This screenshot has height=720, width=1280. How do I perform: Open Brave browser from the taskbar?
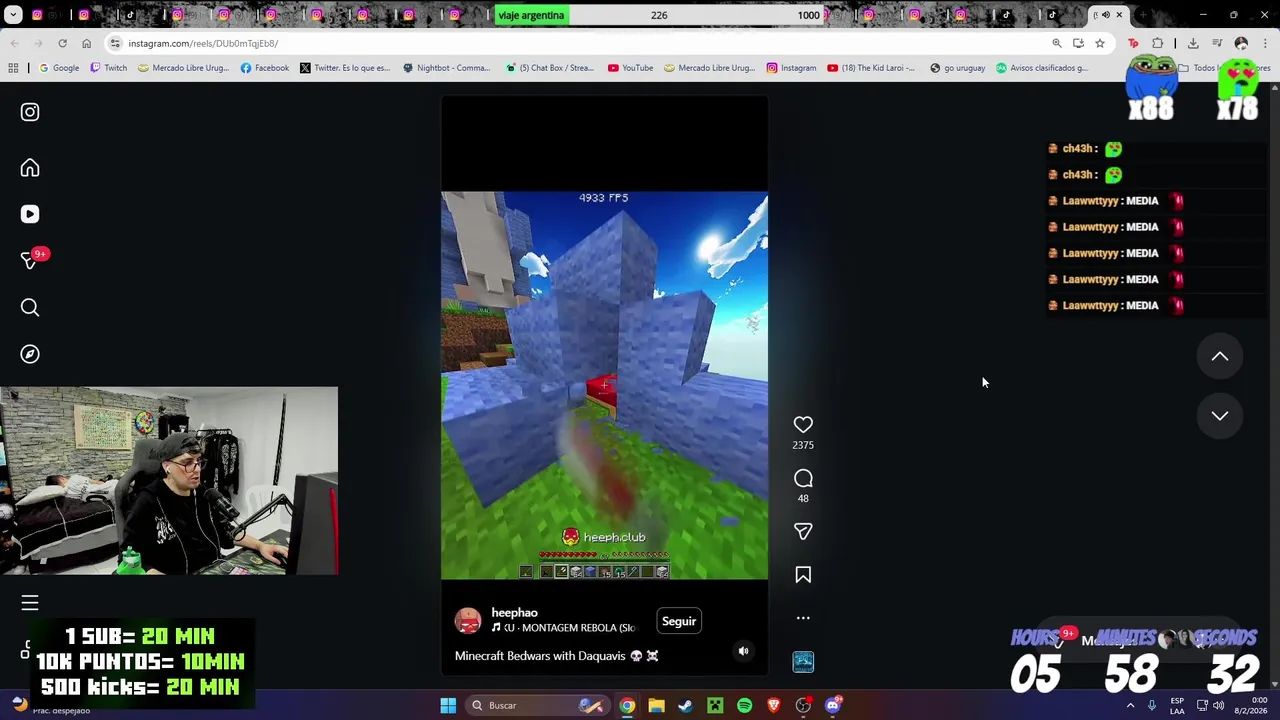tap(773, 705)
